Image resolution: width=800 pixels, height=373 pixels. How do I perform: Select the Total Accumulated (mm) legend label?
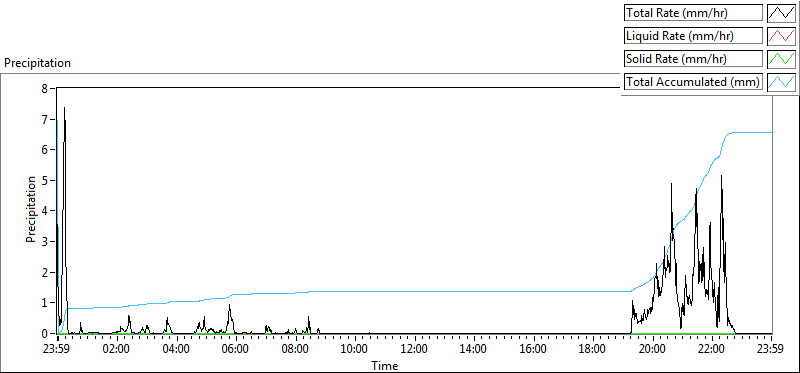[x=693, y=82]
